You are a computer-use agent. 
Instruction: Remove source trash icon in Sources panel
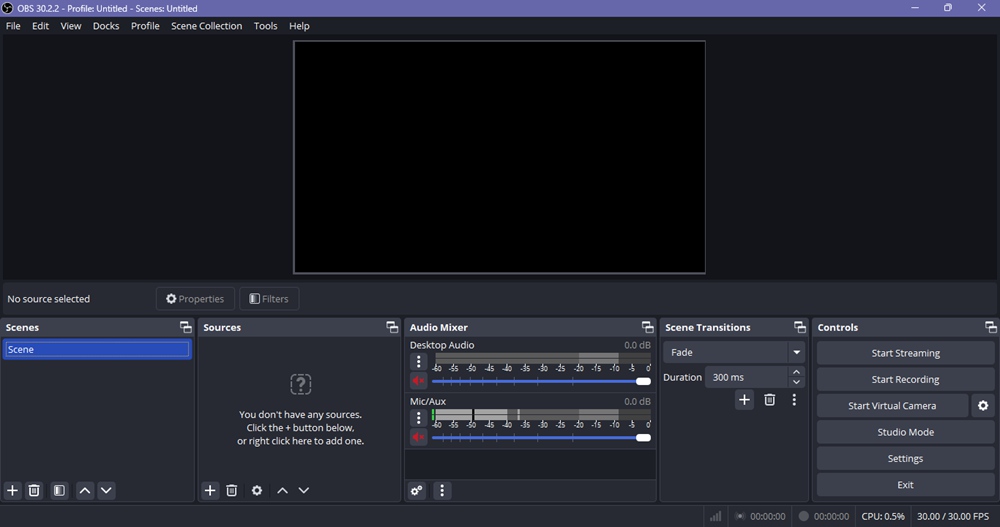pyautogui.click(x=232, y=491)
